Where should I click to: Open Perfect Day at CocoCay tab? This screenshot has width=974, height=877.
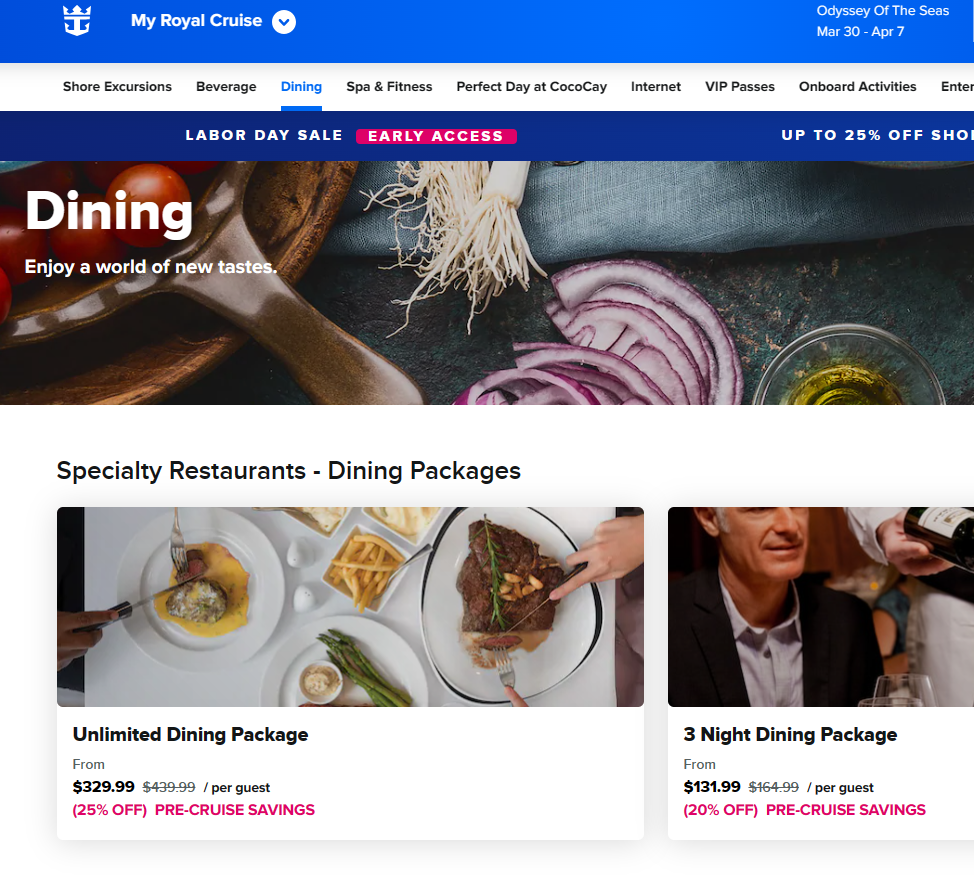click(531, 86)
